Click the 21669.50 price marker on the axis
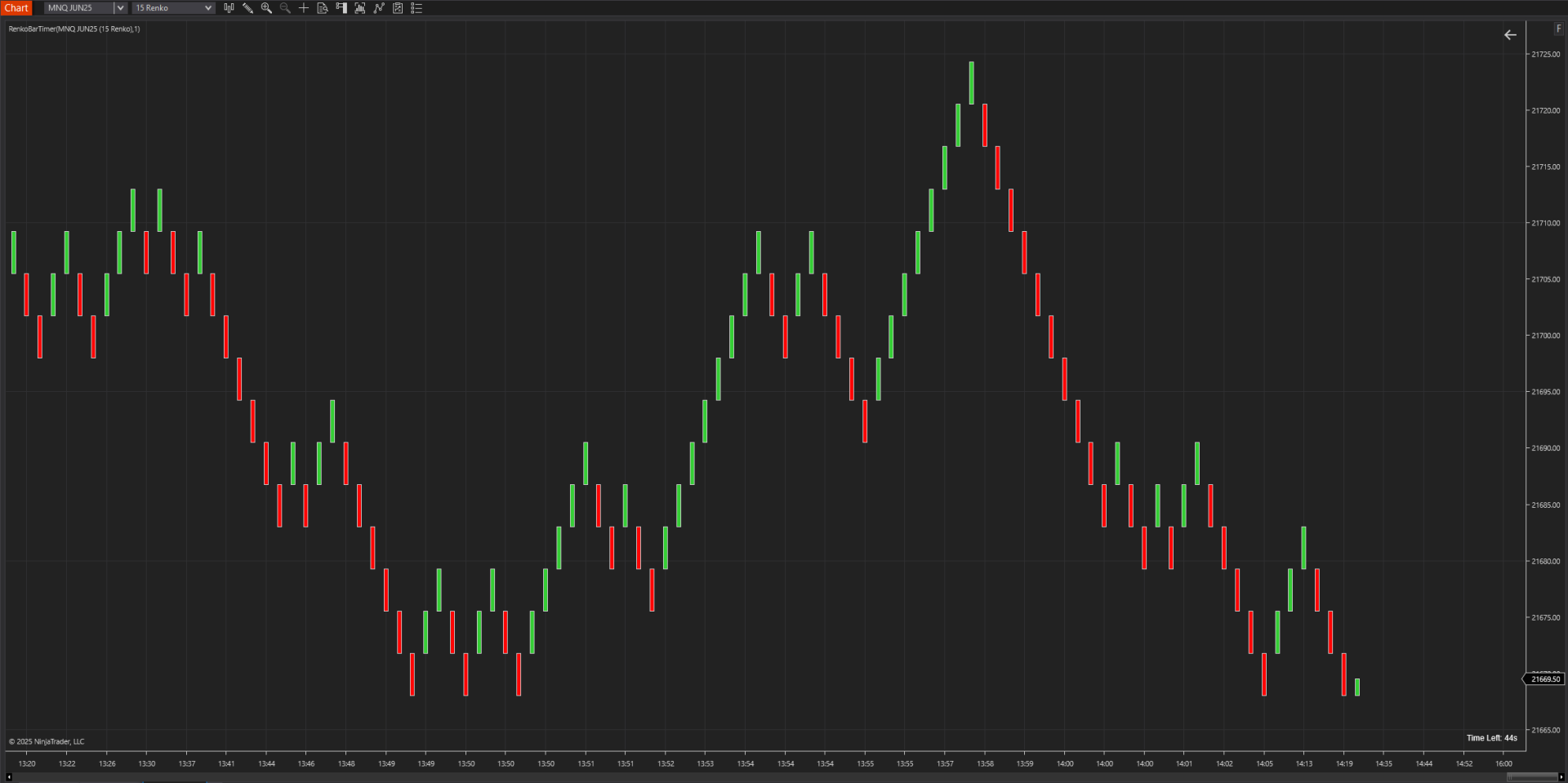1568x783 pixels. coord(1544,678)
